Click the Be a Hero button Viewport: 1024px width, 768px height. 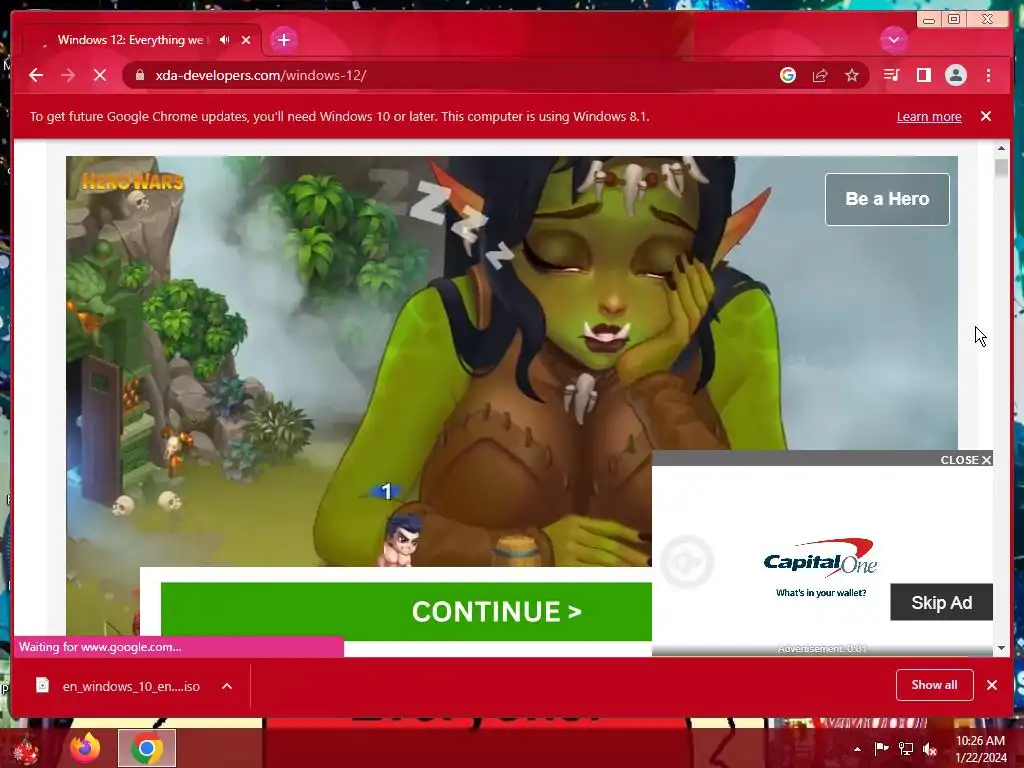point(887,199)
